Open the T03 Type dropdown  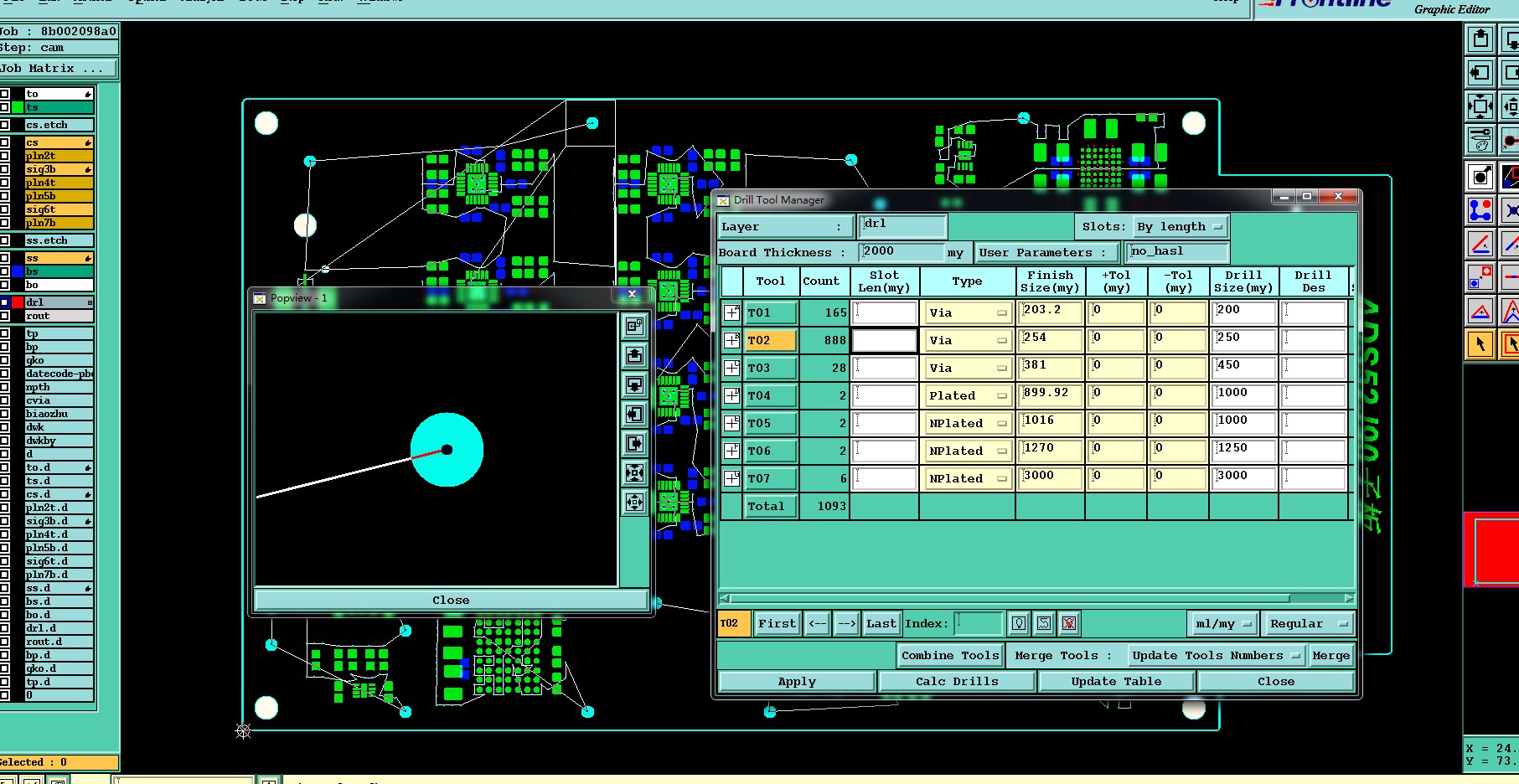pos(967,369)
